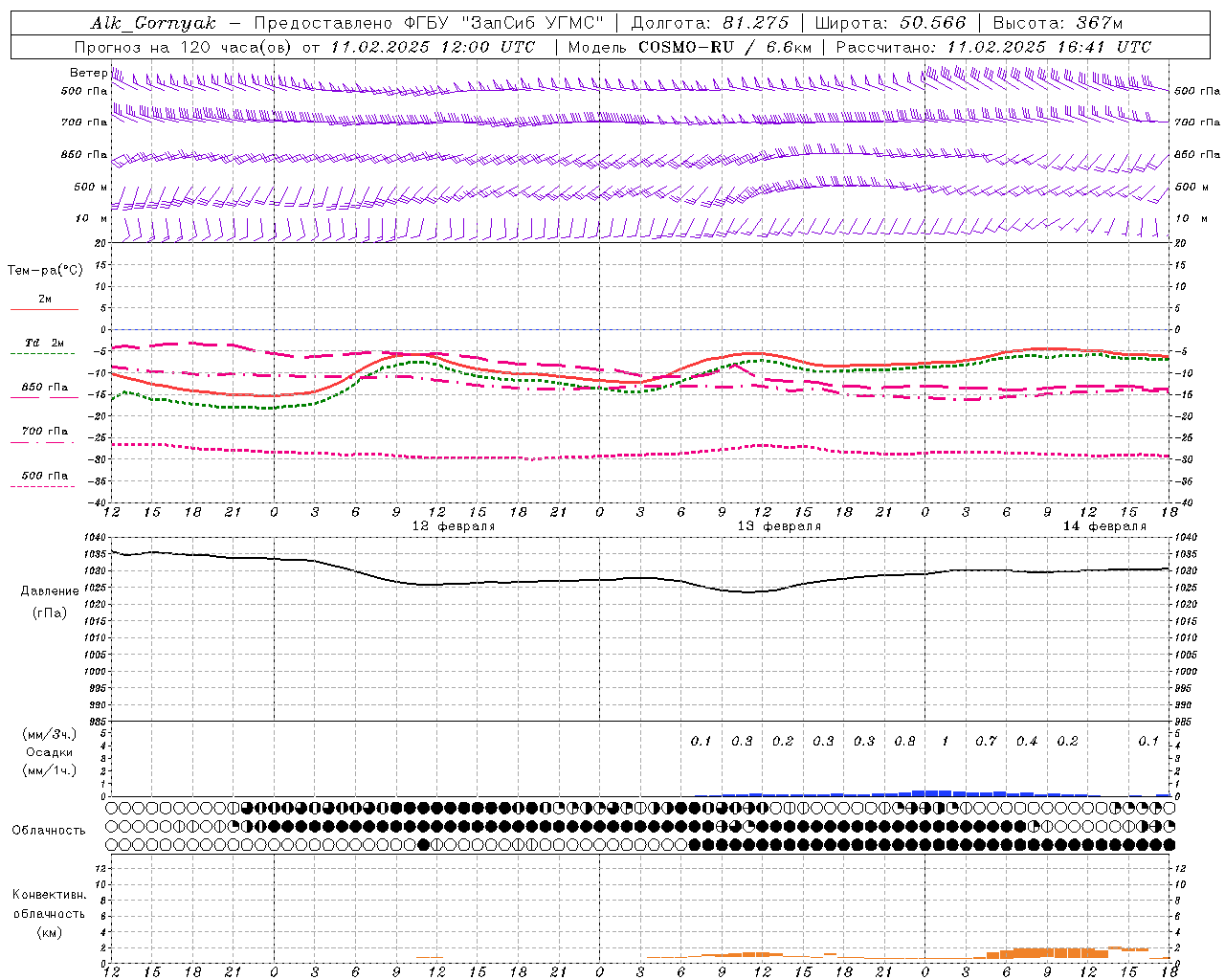Image resolution: width=1225 pixels, height=980 pixels.
Task: Click the '14 февраля' date label
Action: (x=1104, y=526)
